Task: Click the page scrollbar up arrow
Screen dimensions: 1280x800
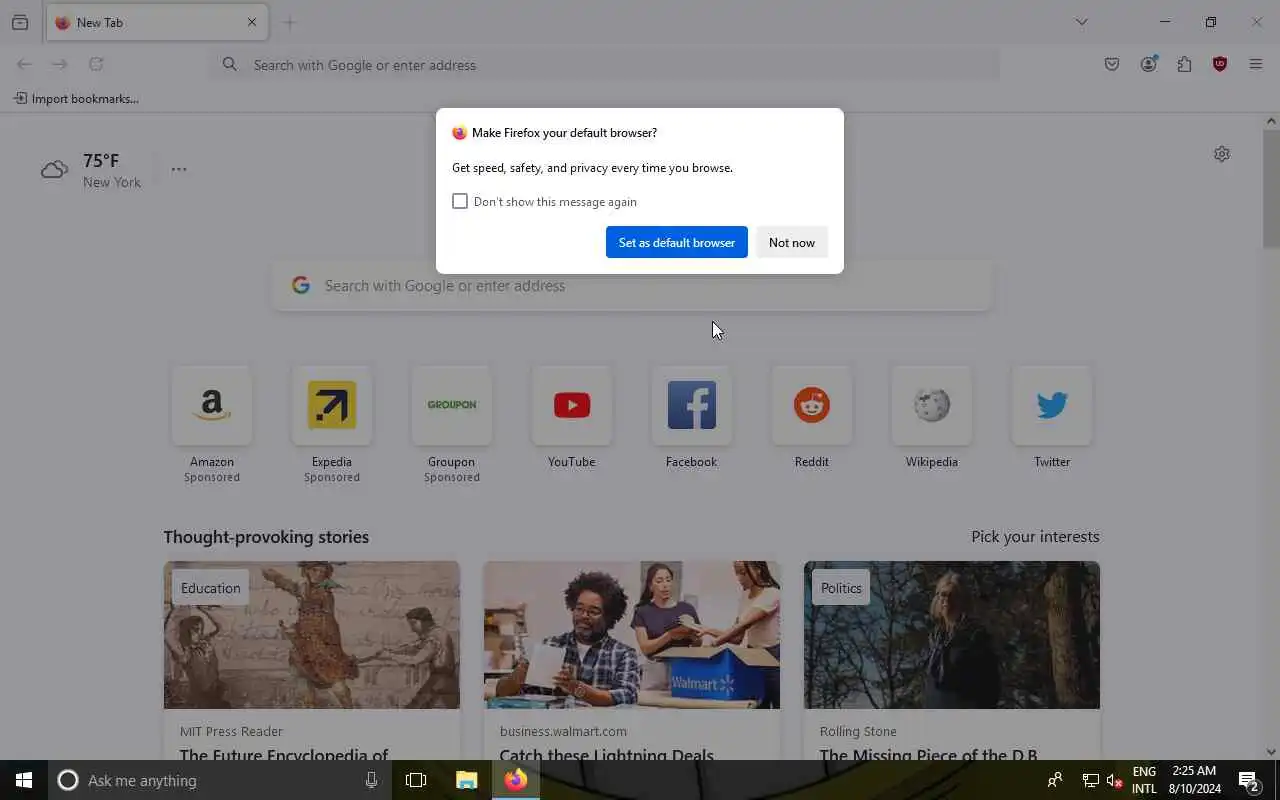Action: [1271, 121]
